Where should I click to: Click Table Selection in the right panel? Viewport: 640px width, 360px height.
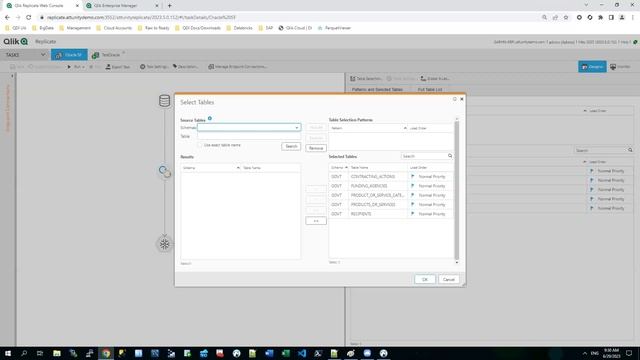click(x=366, y=78)
